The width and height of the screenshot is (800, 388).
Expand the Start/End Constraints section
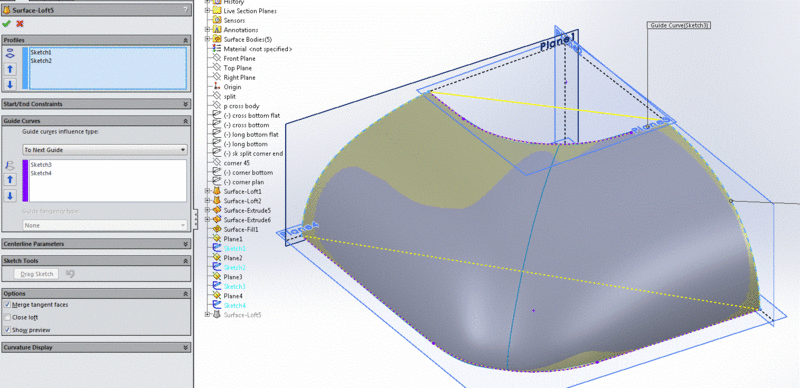185,104
